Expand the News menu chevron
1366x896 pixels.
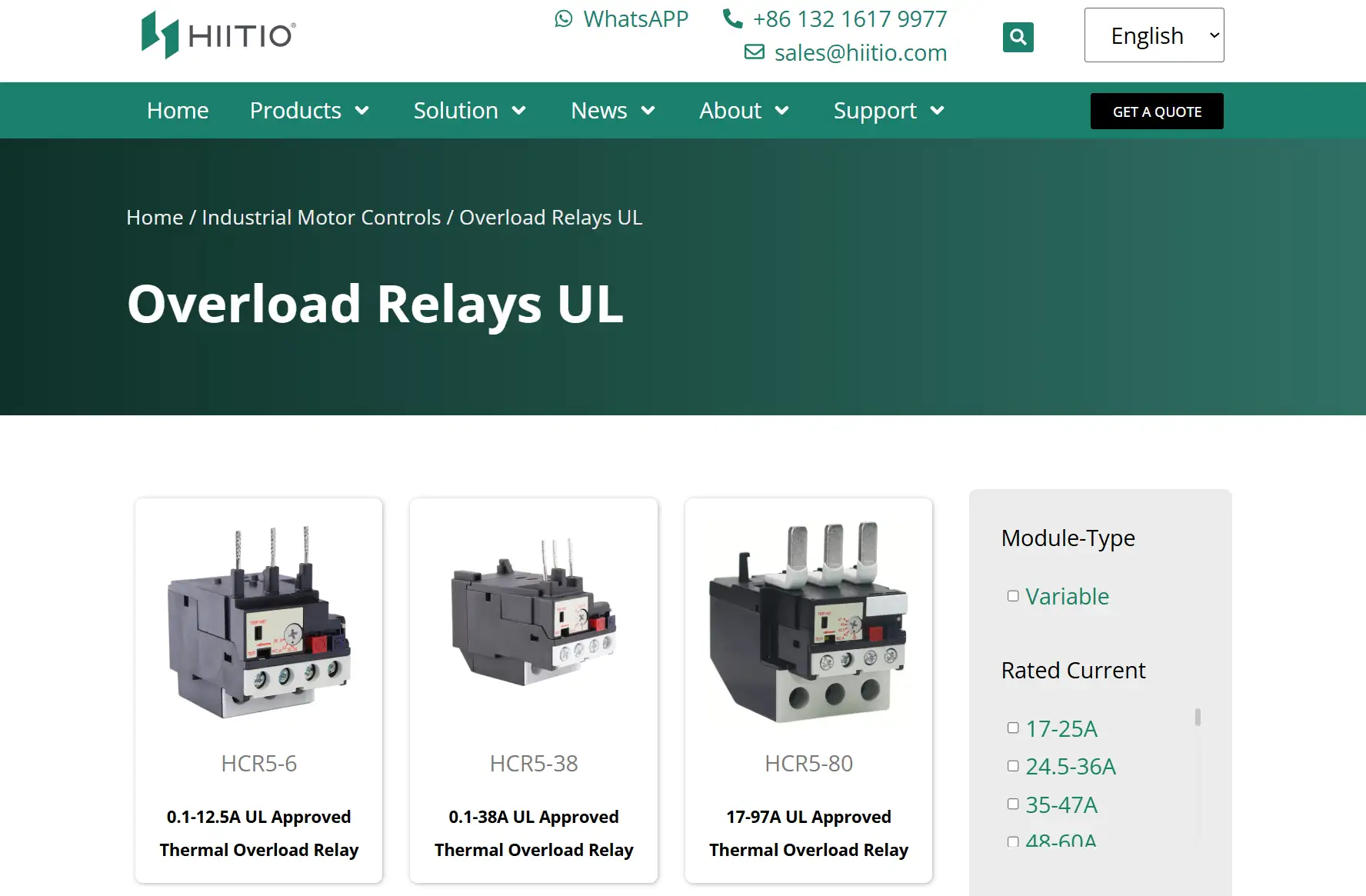pos(648,111)
